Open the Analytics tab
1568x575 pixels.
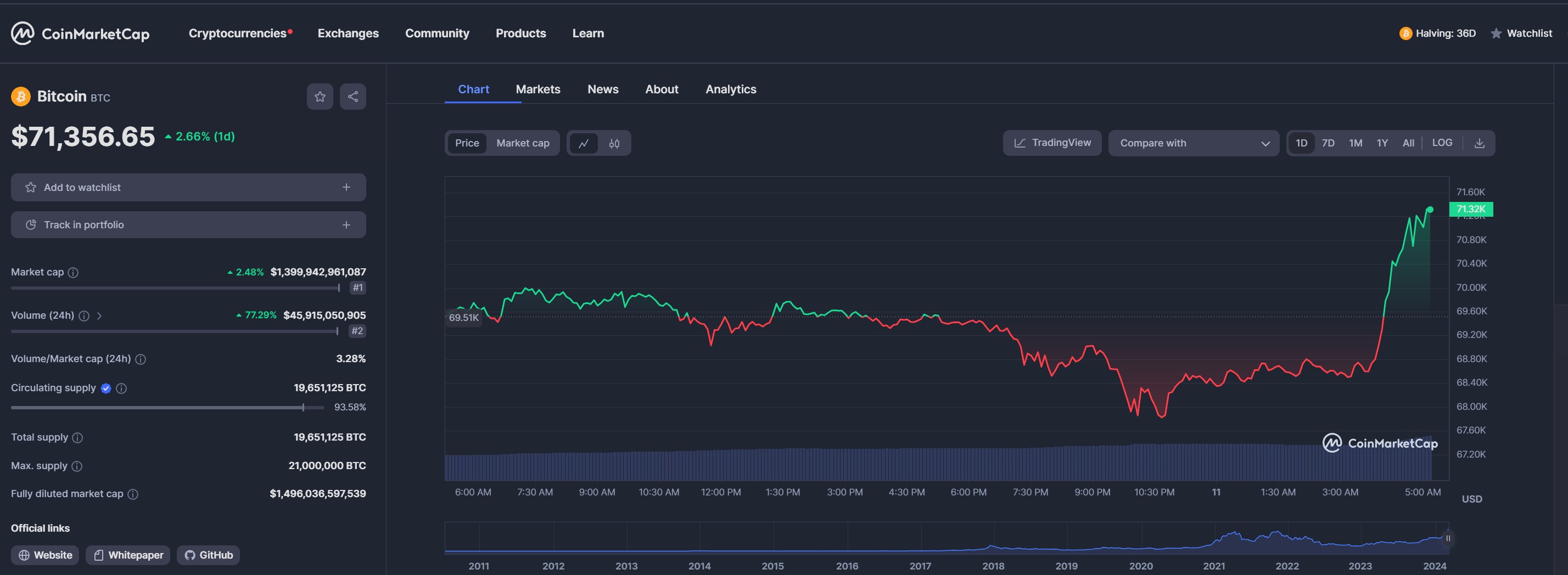coord(730,89)
